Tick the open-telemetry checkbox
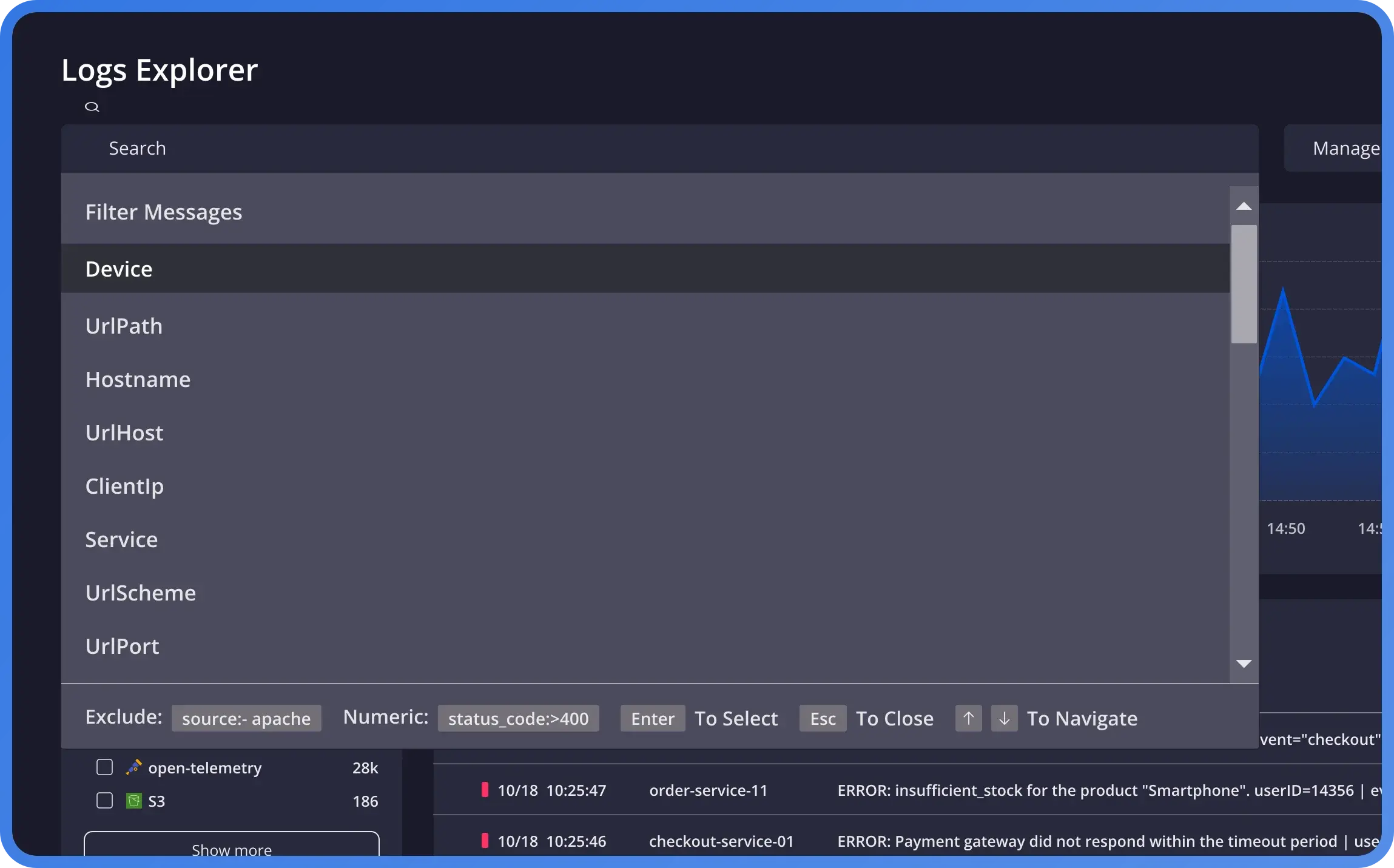1394x868 pixels. pos(105,767)
